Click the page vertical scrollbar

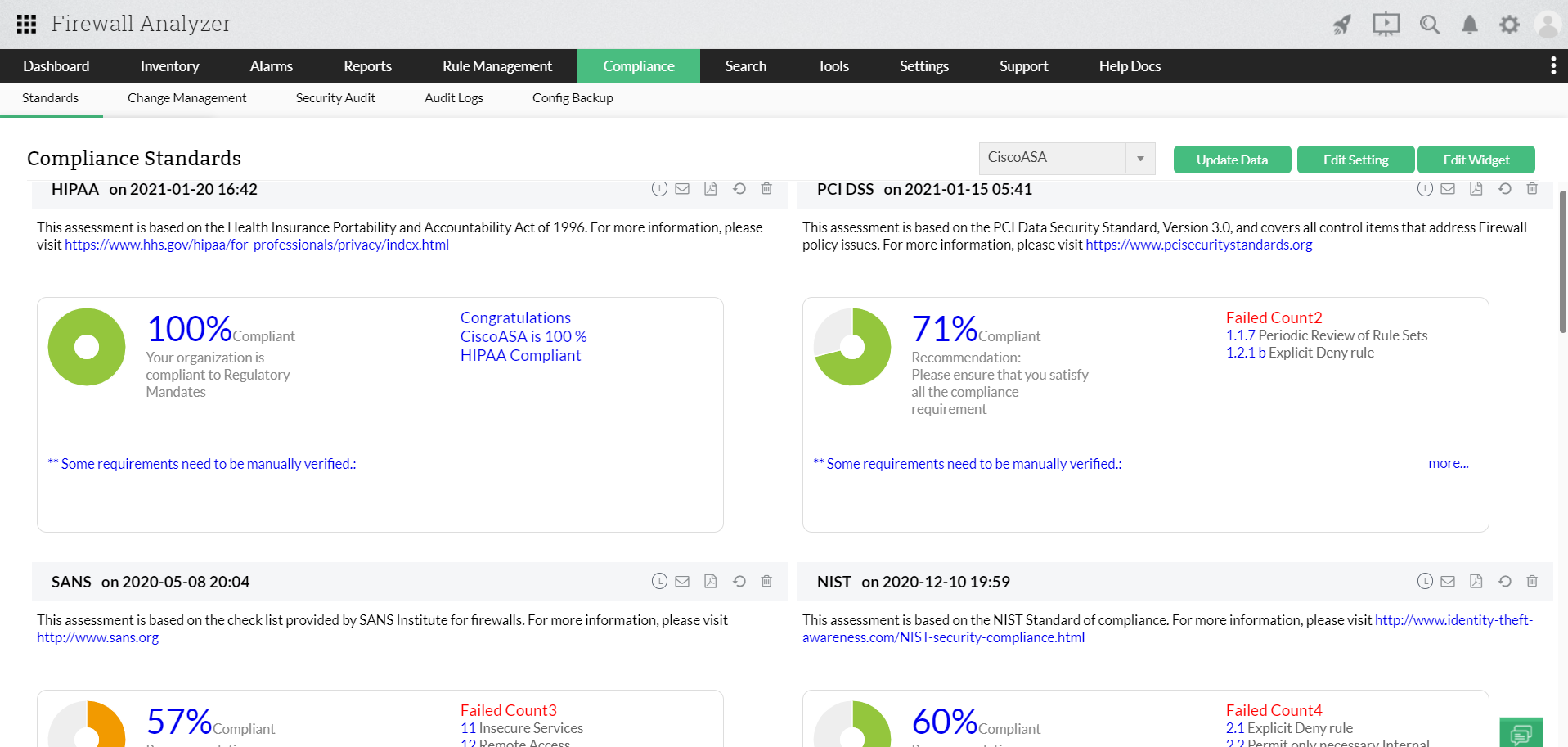click(x=1563, y=262)
